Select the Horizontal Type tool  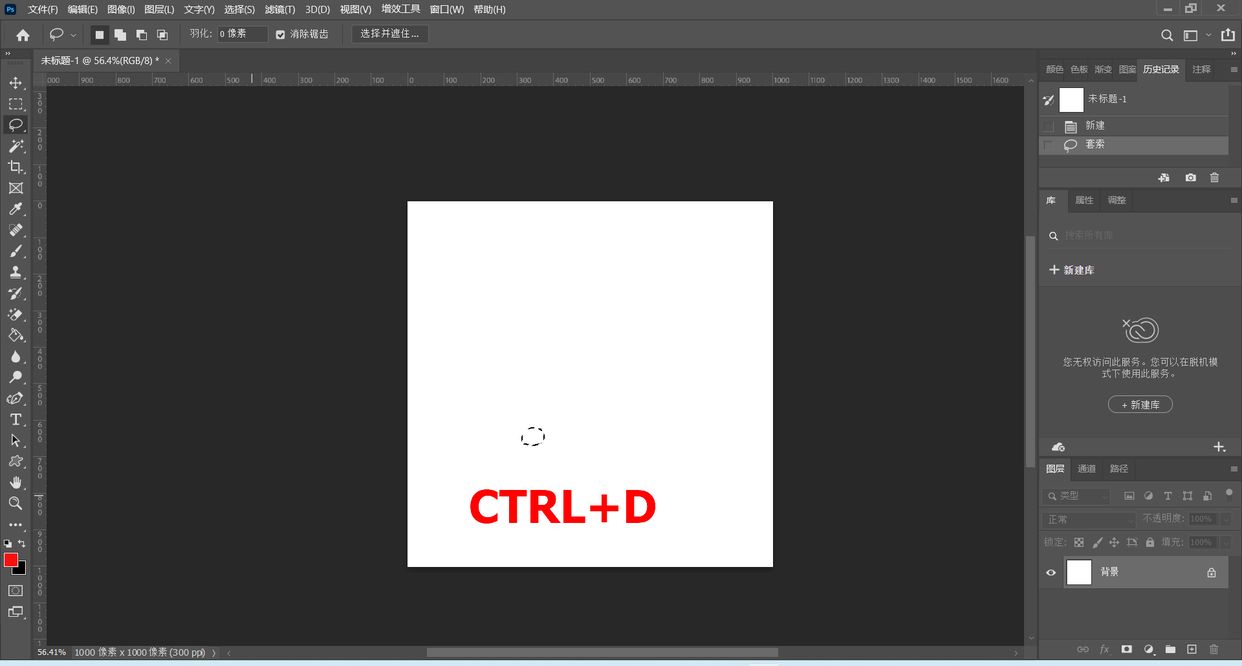[16, 419]
